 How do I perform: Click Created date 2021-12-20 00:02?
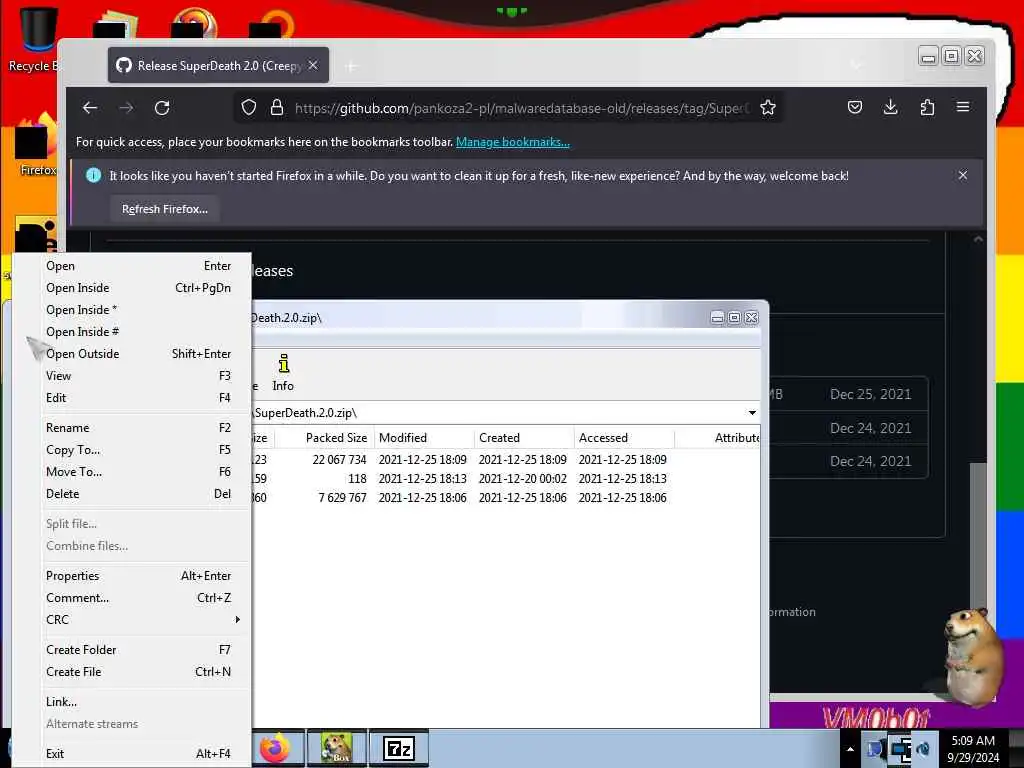[x=522, y=479]
